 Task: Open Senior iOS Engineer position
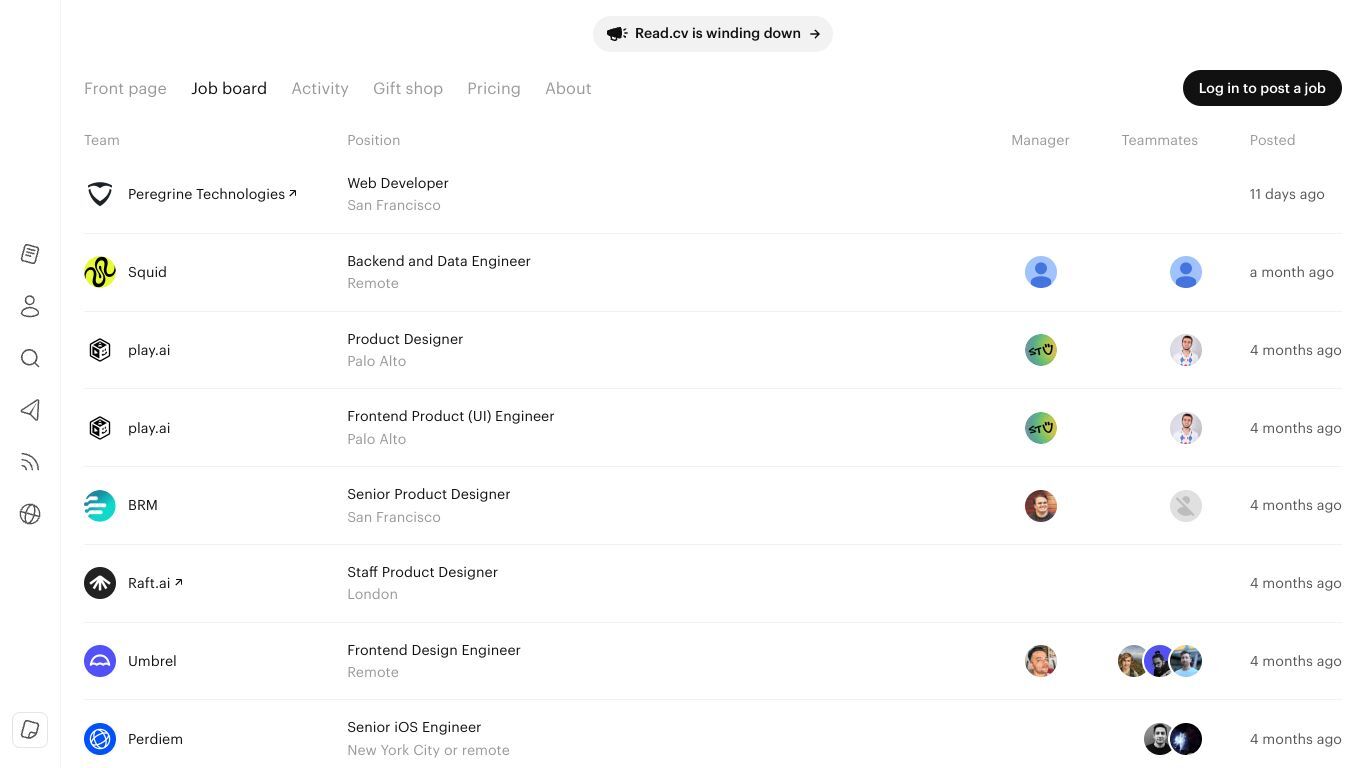pos(414,727)
